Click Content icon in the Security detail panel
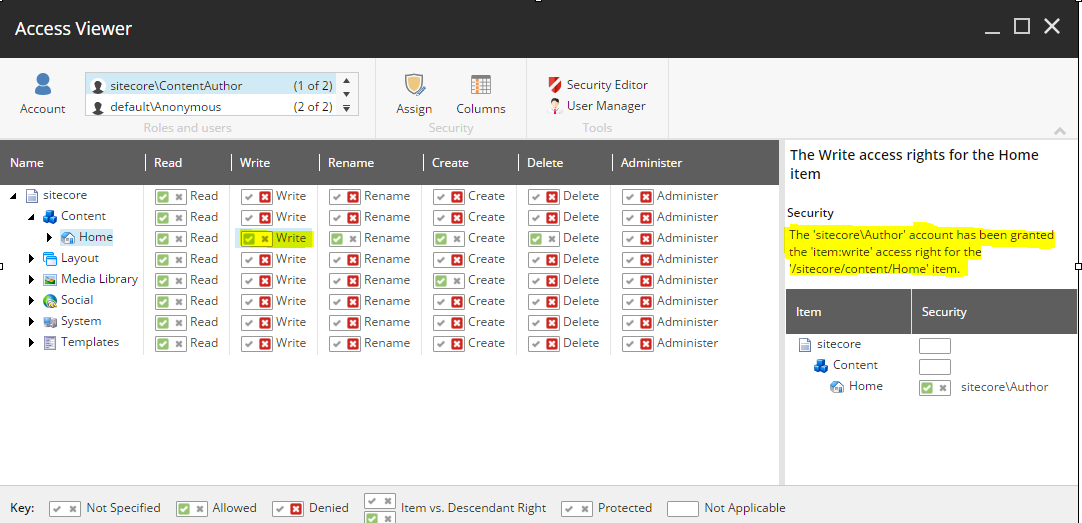This screenshot has height=523, width=1082. click(x=820, y=366)
